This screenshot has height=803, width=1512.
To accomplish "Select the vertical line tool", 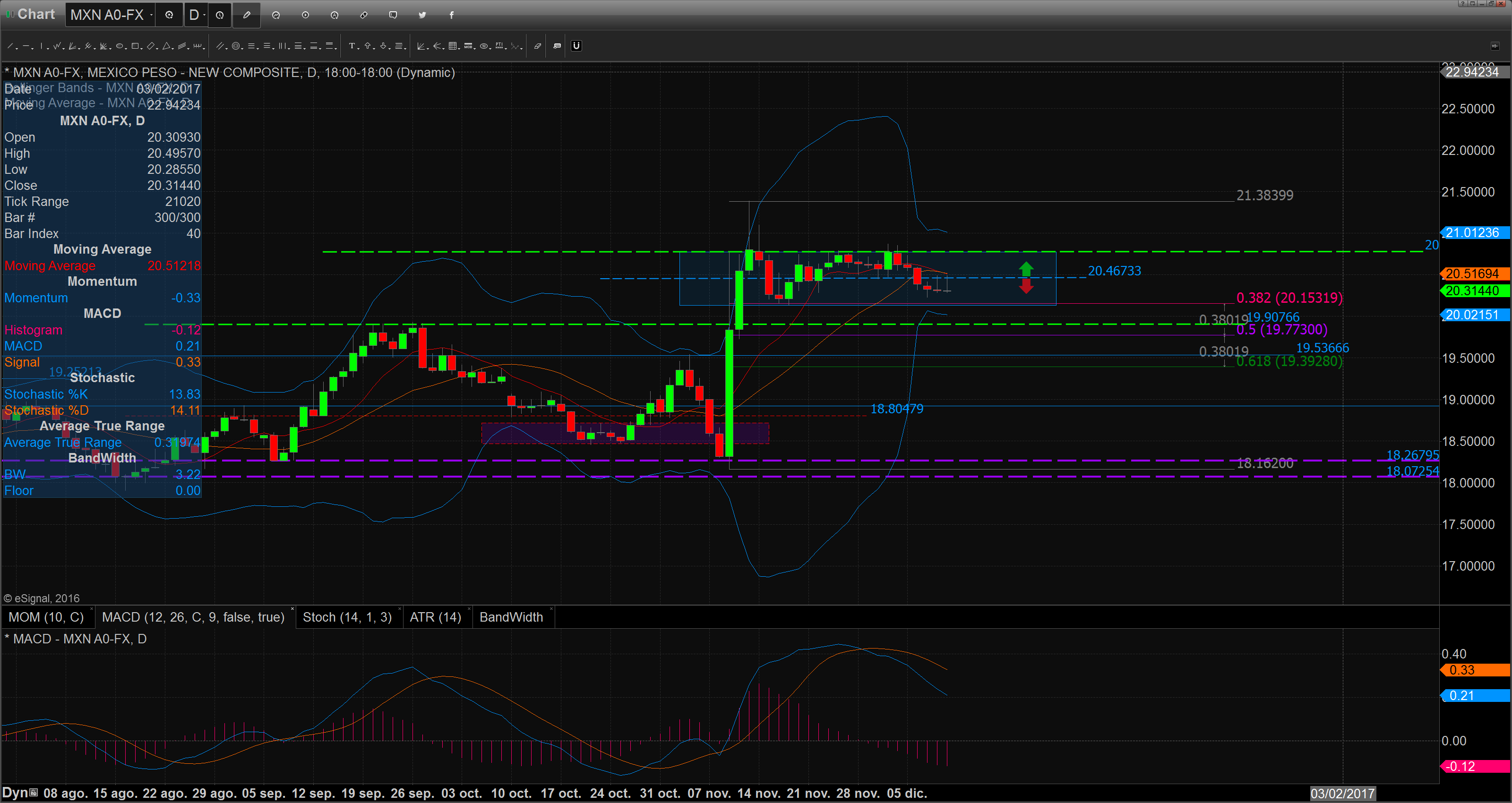I will point(41,46).
